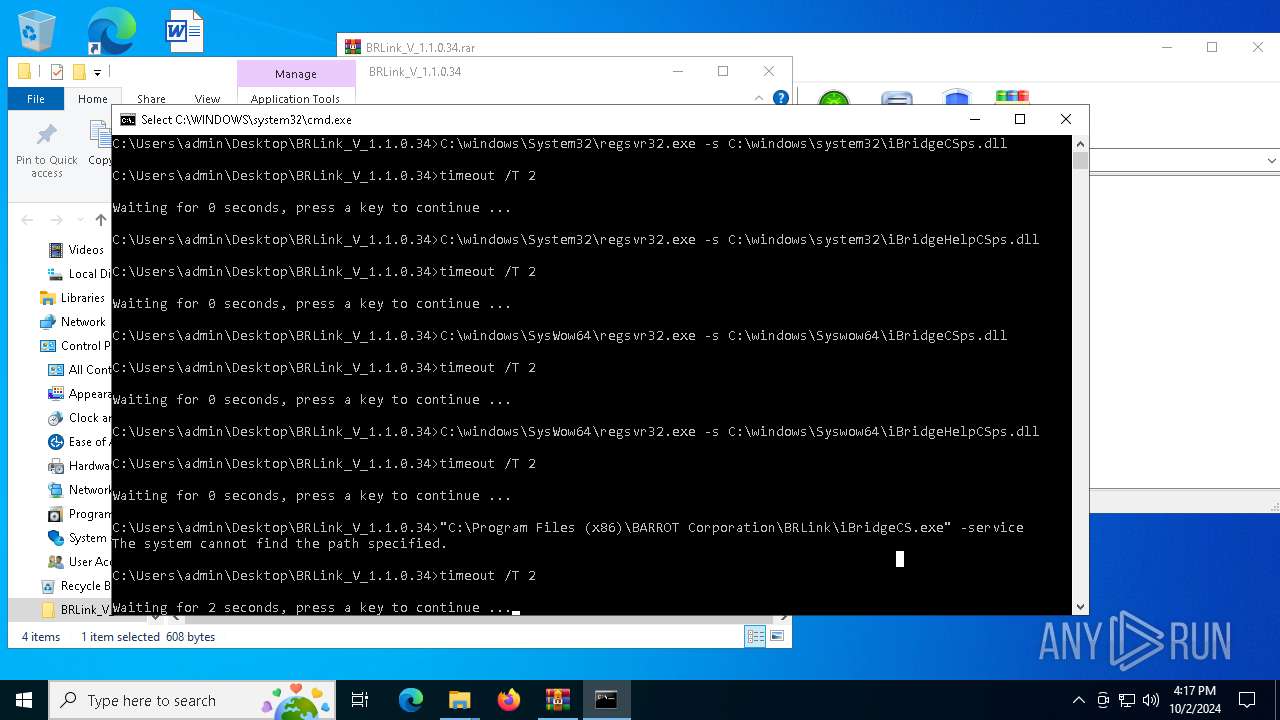Open the File tab in Explorer
The height and width of the screenshot is (720, 1280).
click(x=36, y=99)
